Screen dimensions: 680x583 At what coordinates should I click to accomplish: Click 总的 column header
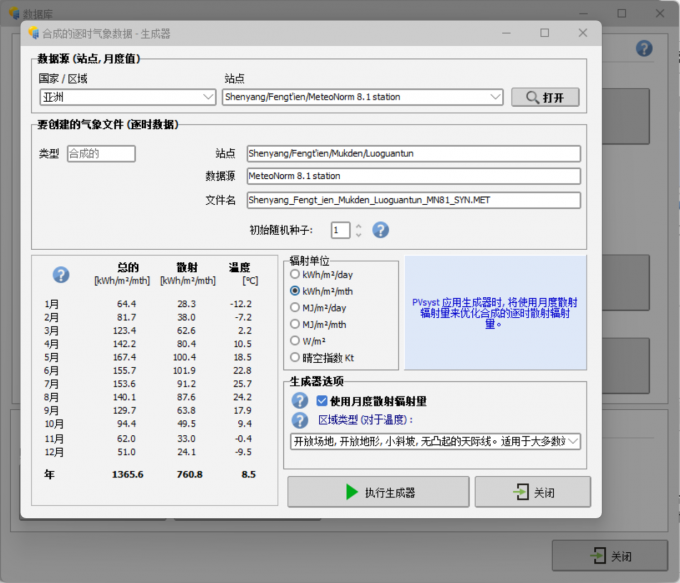tap(128, 267)
